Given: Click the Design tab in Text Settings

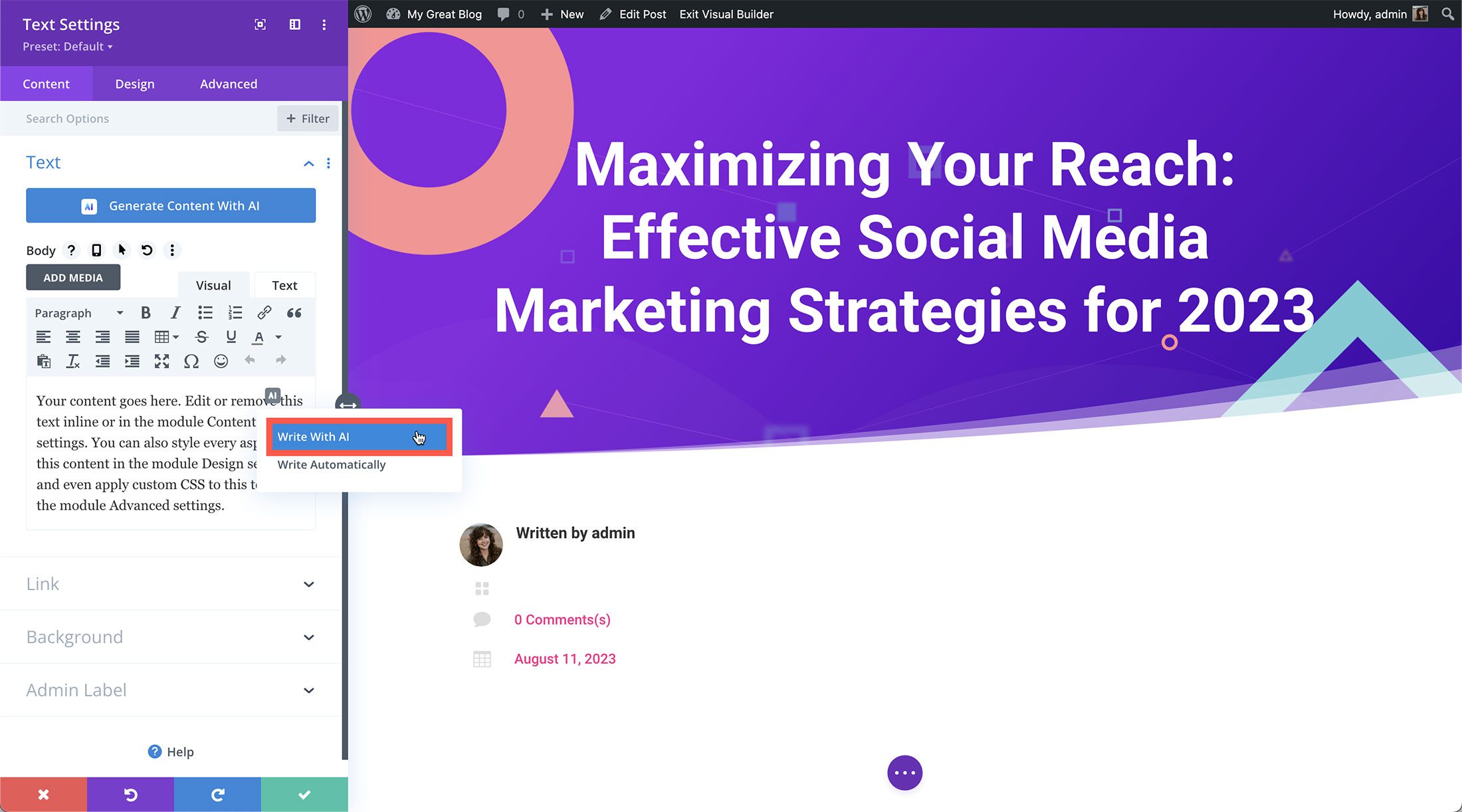Looking at the screenshot, I should coord(135,83).
